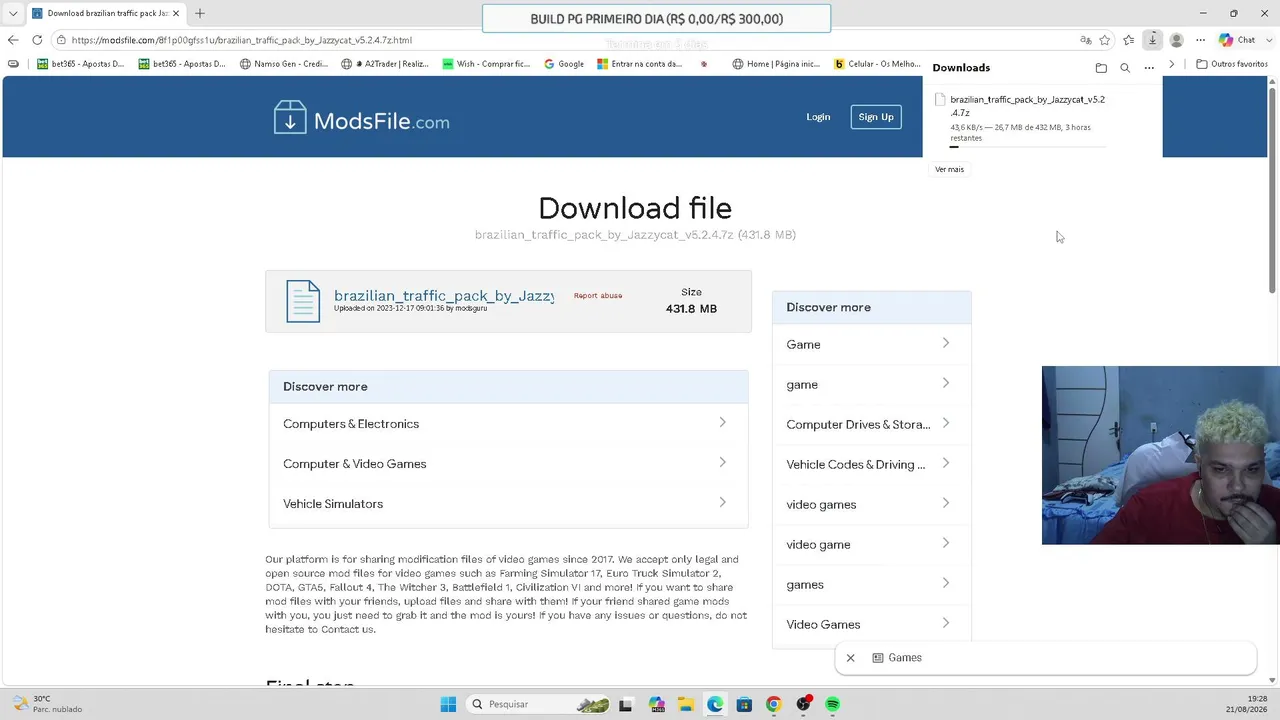Screen dimensions: 1280x720
Task: Reload the current page
Action: [x=37, y=40]
